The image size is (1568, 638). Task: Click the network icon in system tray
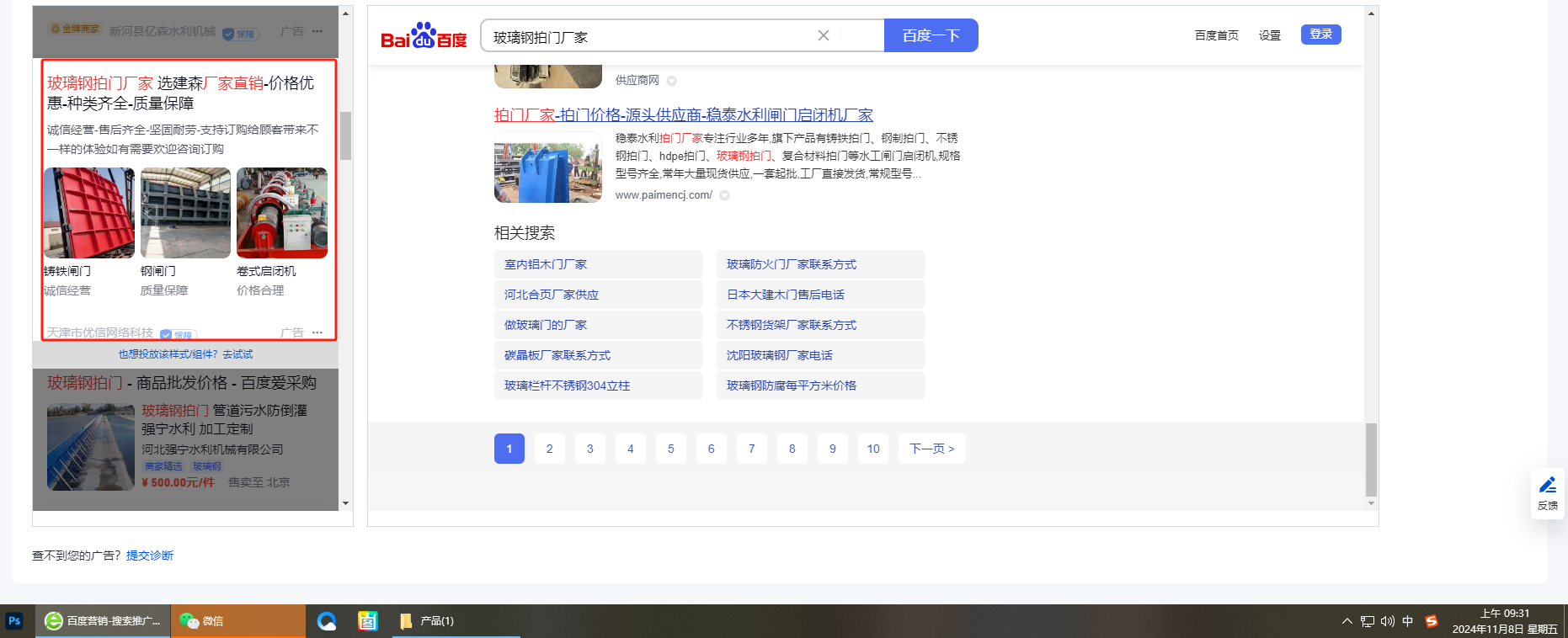click(x=1367, y=621)
